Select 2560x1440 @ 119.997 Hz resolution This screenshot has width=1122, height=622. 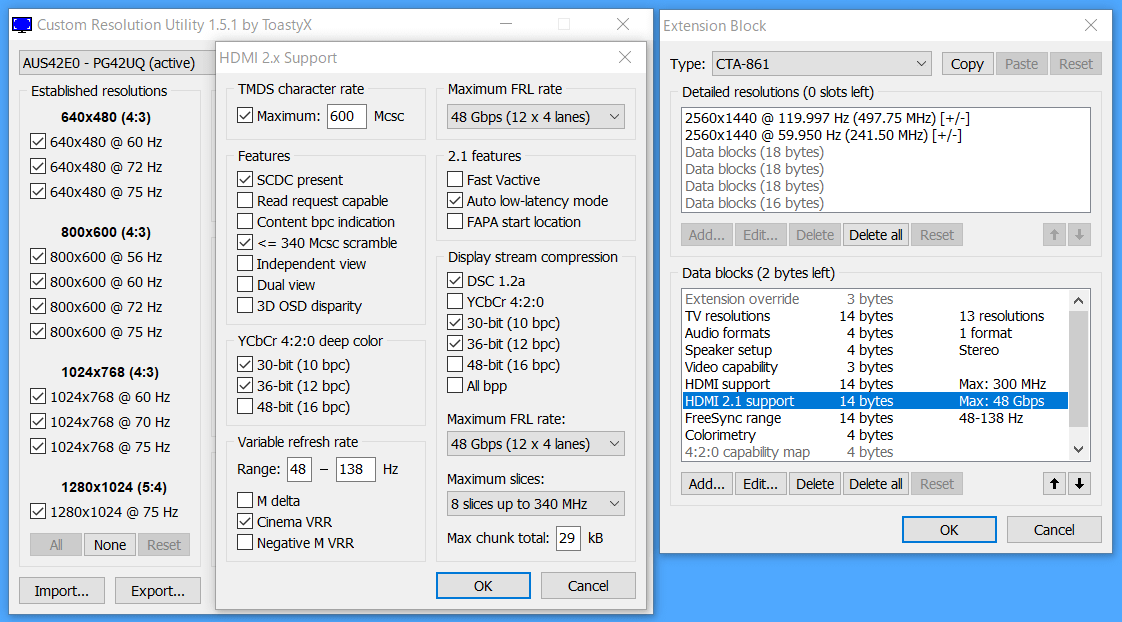coord(886,118)
